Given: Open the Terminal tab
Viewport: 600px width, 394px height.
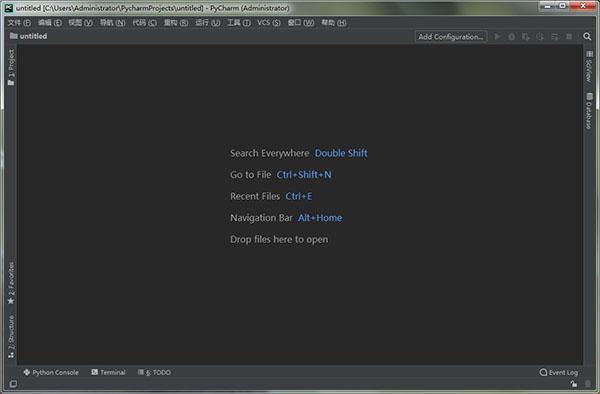Looking at the screenshot, I should pyautogui.click(x=108, y=372).
